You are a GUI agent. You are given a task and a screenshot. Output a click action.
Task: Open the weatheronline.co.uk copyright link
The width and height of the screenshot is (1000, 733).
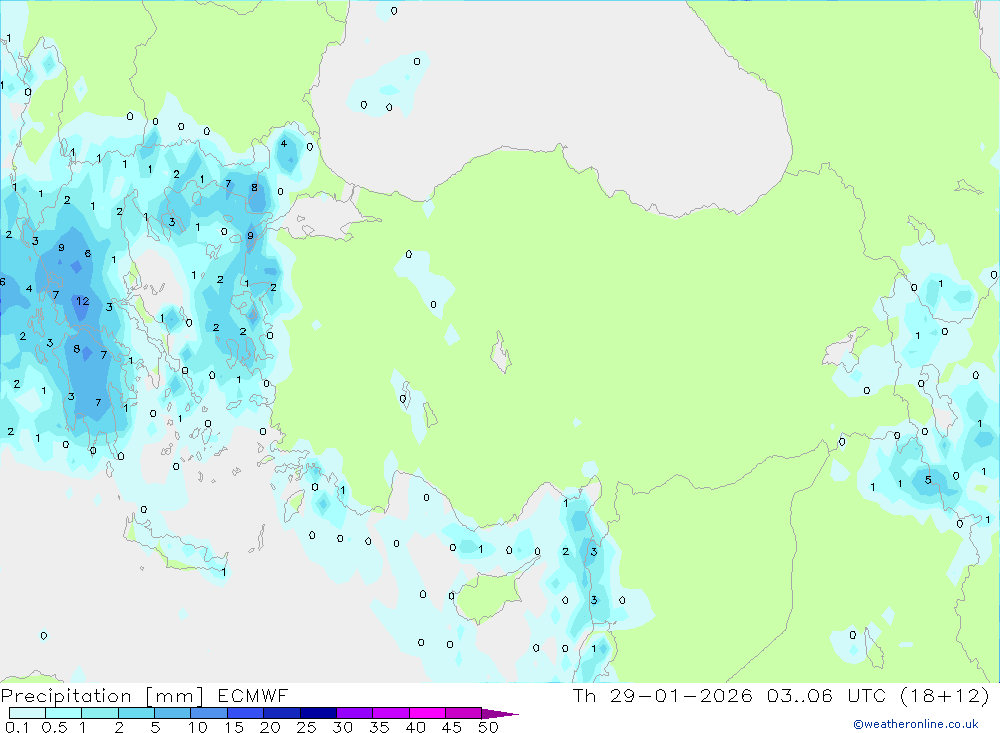[x=916, y=724]
